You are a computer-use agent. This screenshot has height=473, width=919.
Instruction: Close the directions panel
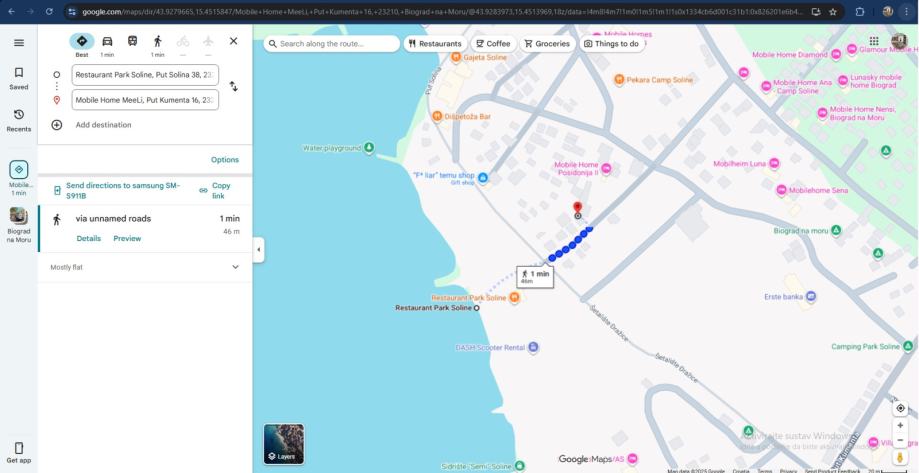click(x=233, y=41)
